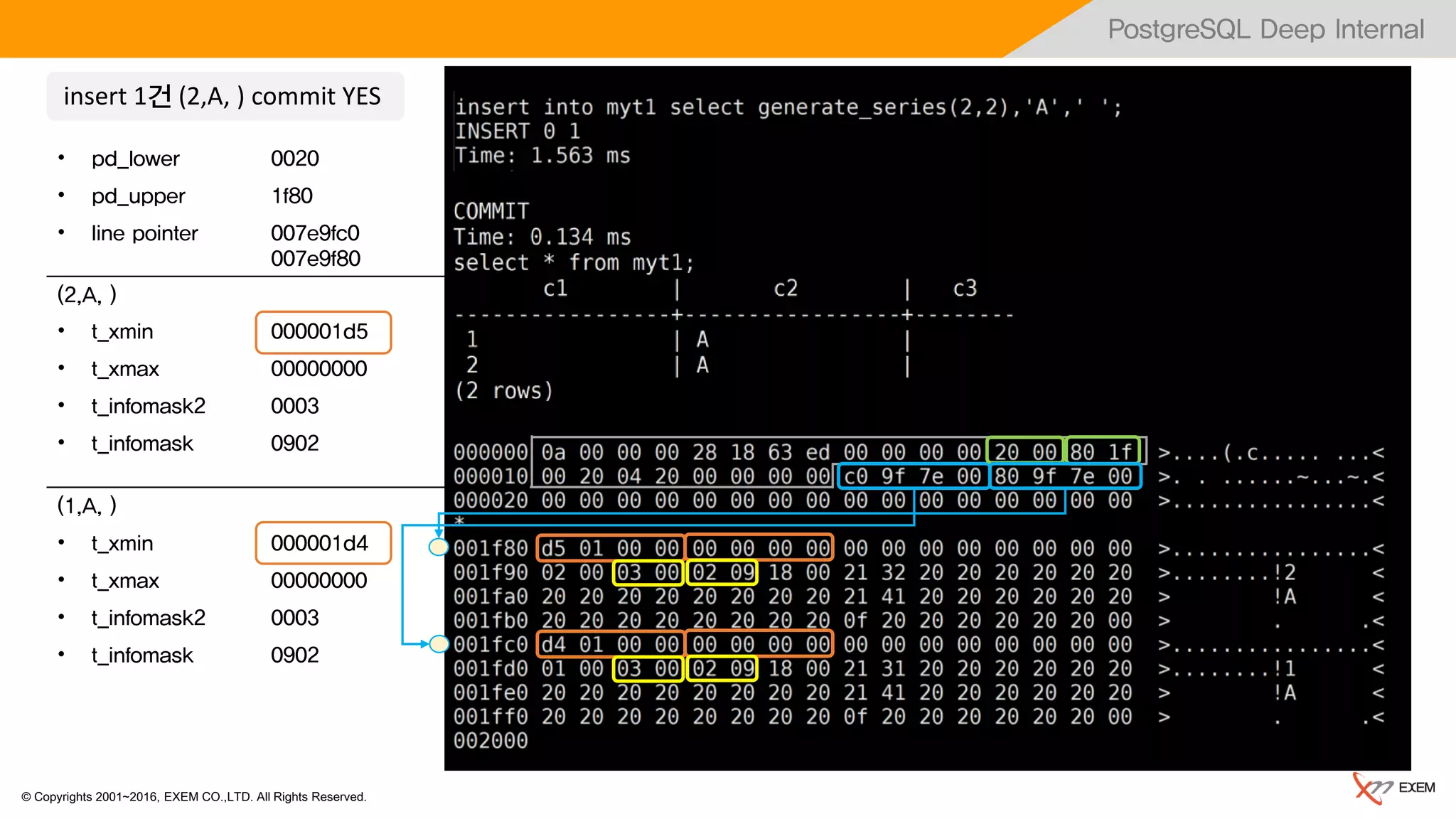
Task: Click the t_infomask2 value 0003 under (1,A, )
Action: pyautogui.click(x=294, y=618)
